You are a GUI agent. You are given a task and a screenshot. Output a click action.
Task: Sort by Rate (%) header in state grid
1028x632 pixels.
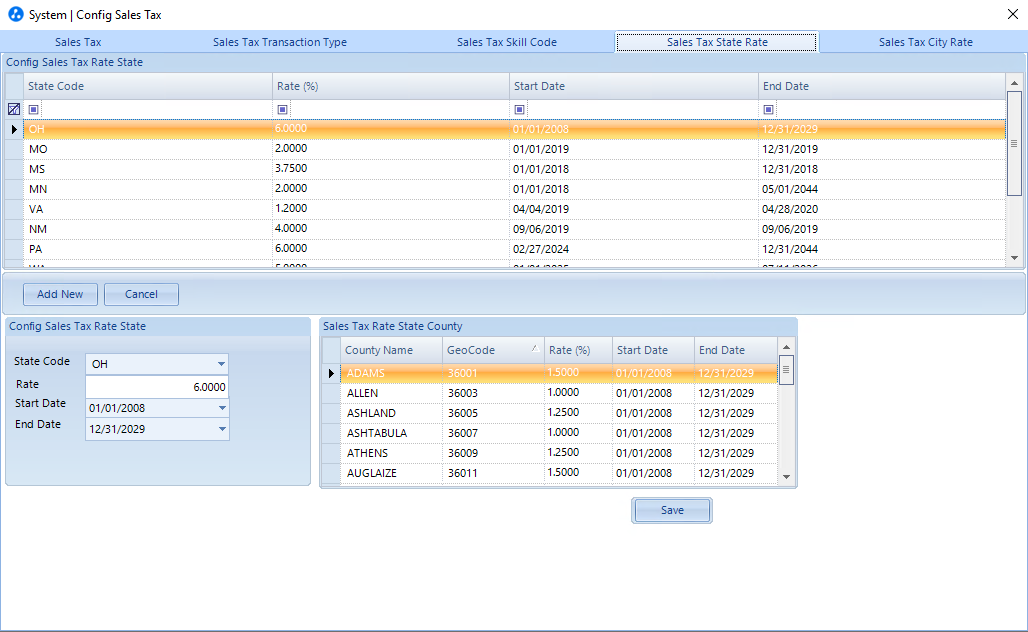(391, 86)
